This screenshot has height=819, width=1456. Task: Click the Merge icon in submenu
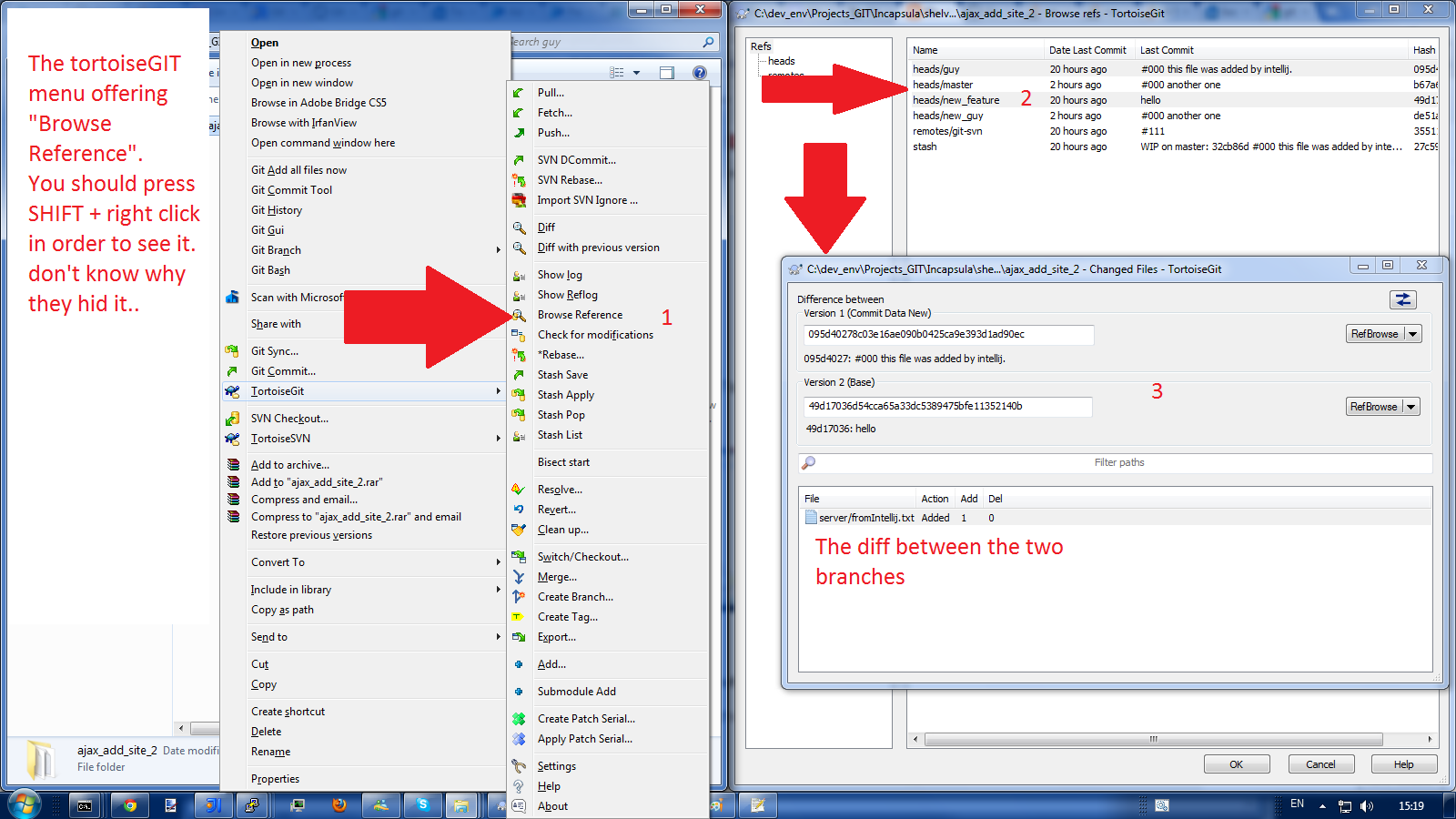tap(519, 577)
